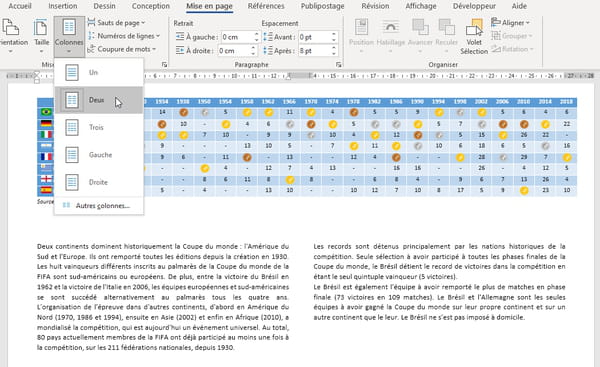600x367 pixels.
Task: Open the Aligner dropdown
Action: click(x=510, y=23)
